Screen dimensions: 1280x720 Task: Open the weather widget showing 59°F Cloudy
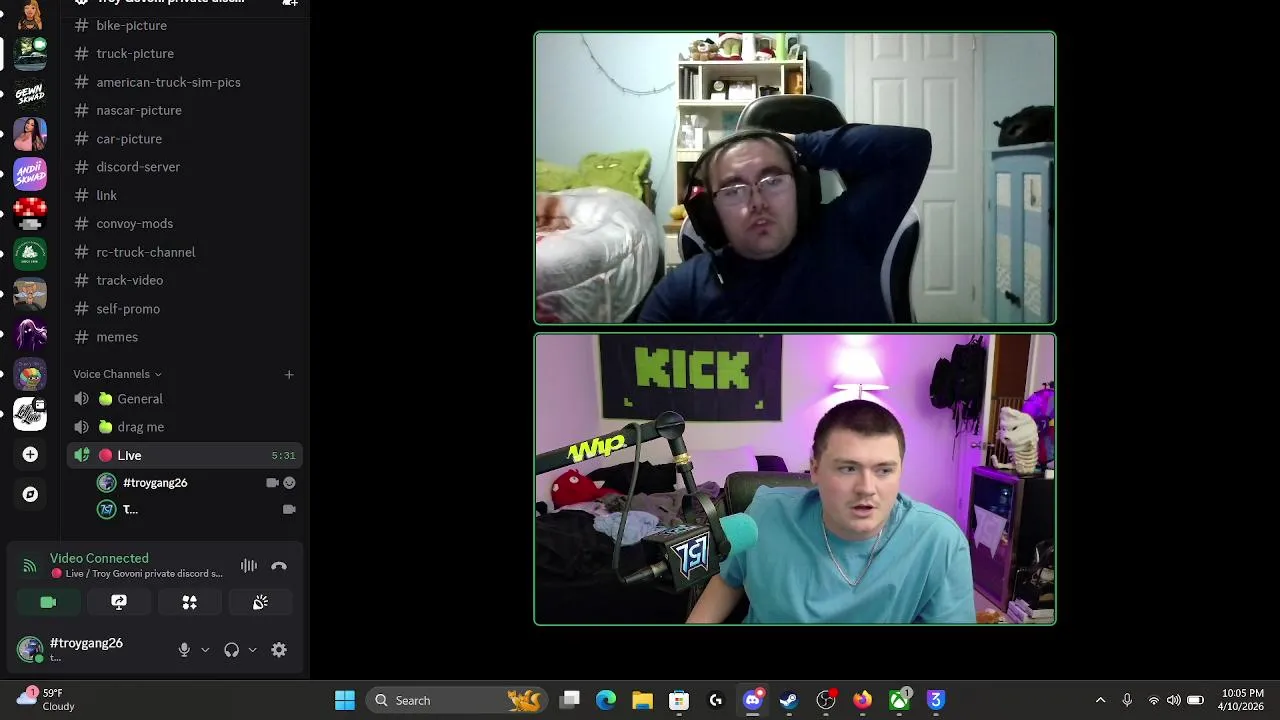(46, 699)
